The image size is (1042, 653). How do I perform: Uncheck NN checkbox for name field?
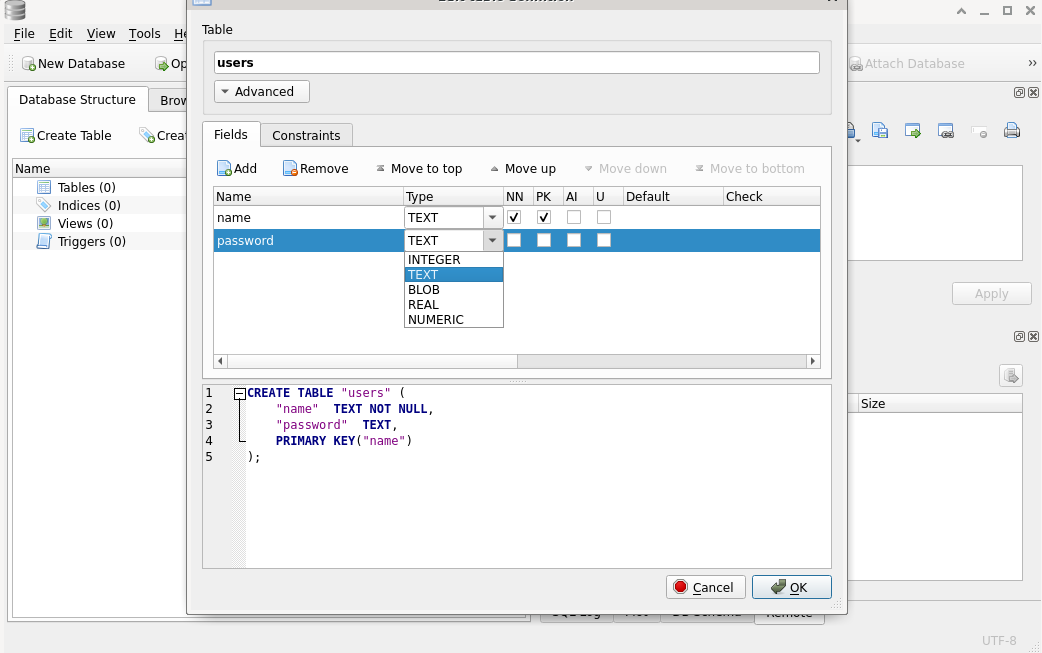coord(514,217)
